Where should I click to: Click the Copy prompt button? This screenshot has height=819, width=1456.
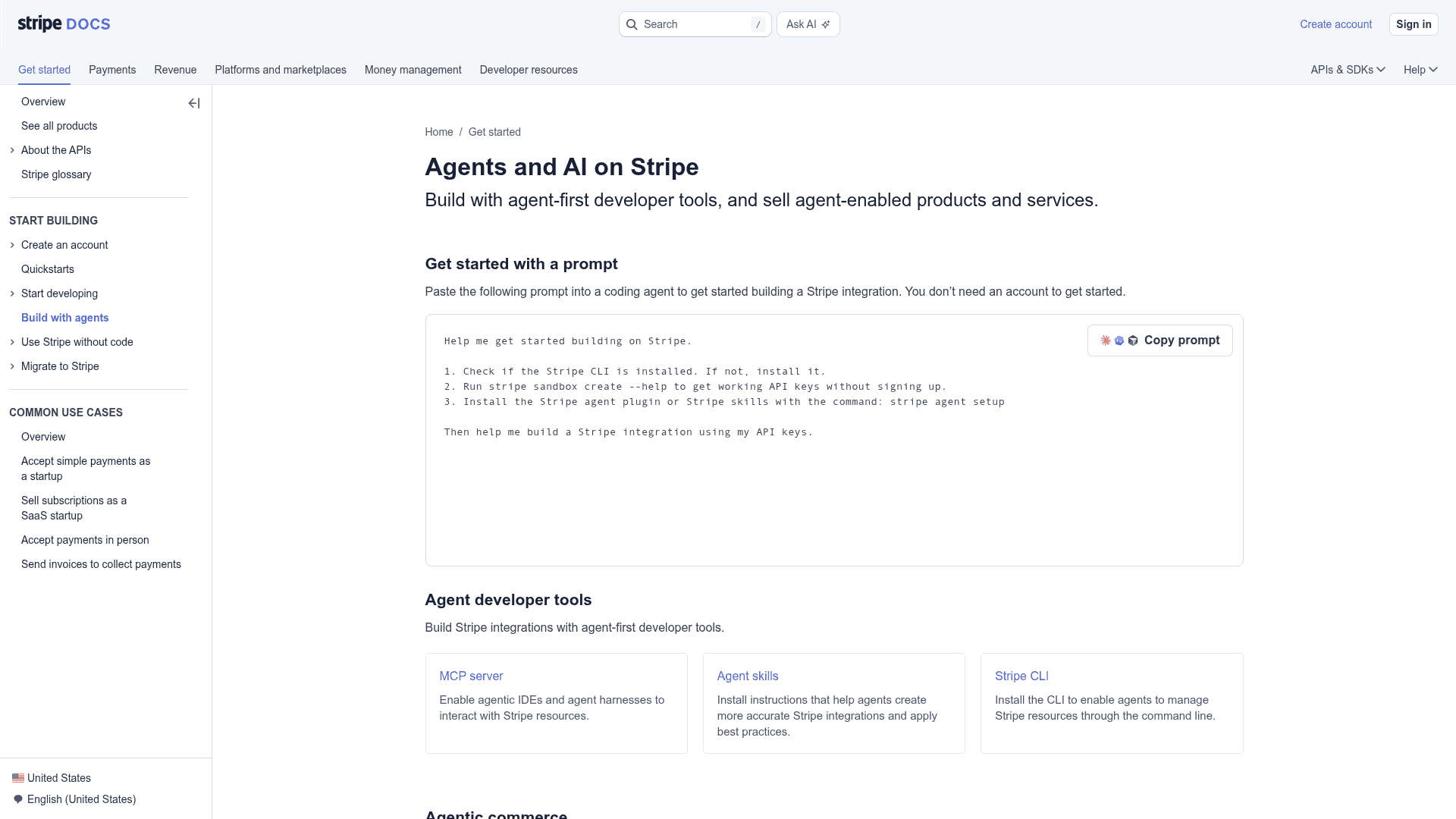pos(1159,340)
